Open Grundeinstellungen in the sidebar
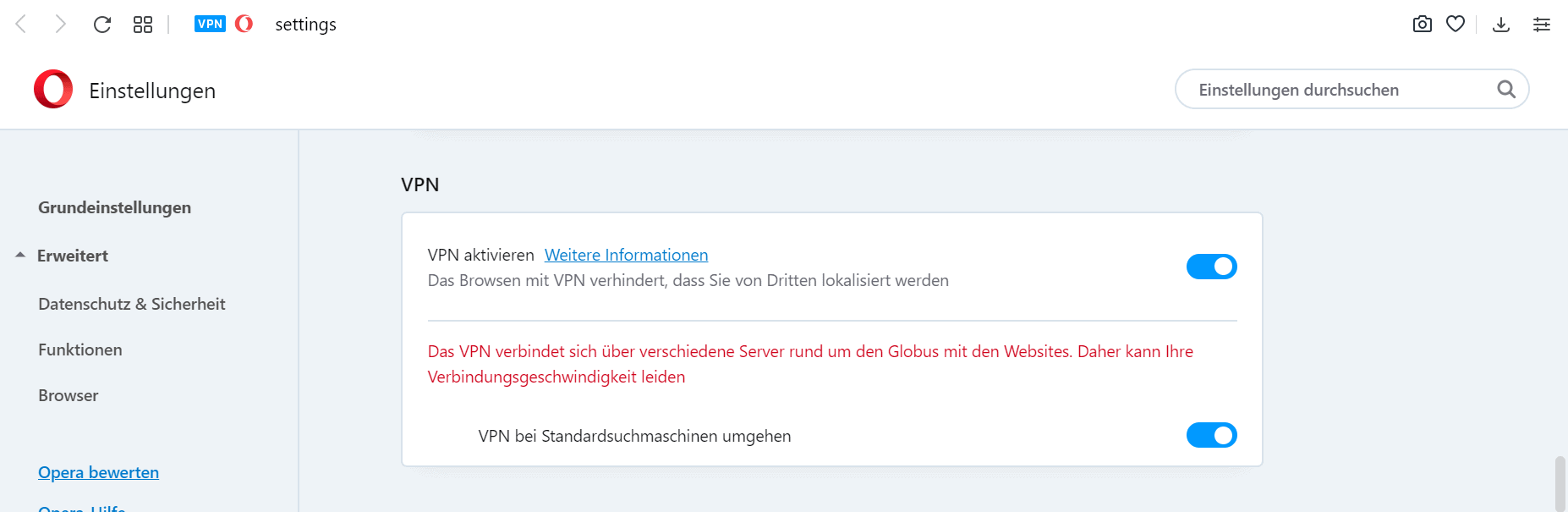The image size is (1568, 512). click(114, 207)
